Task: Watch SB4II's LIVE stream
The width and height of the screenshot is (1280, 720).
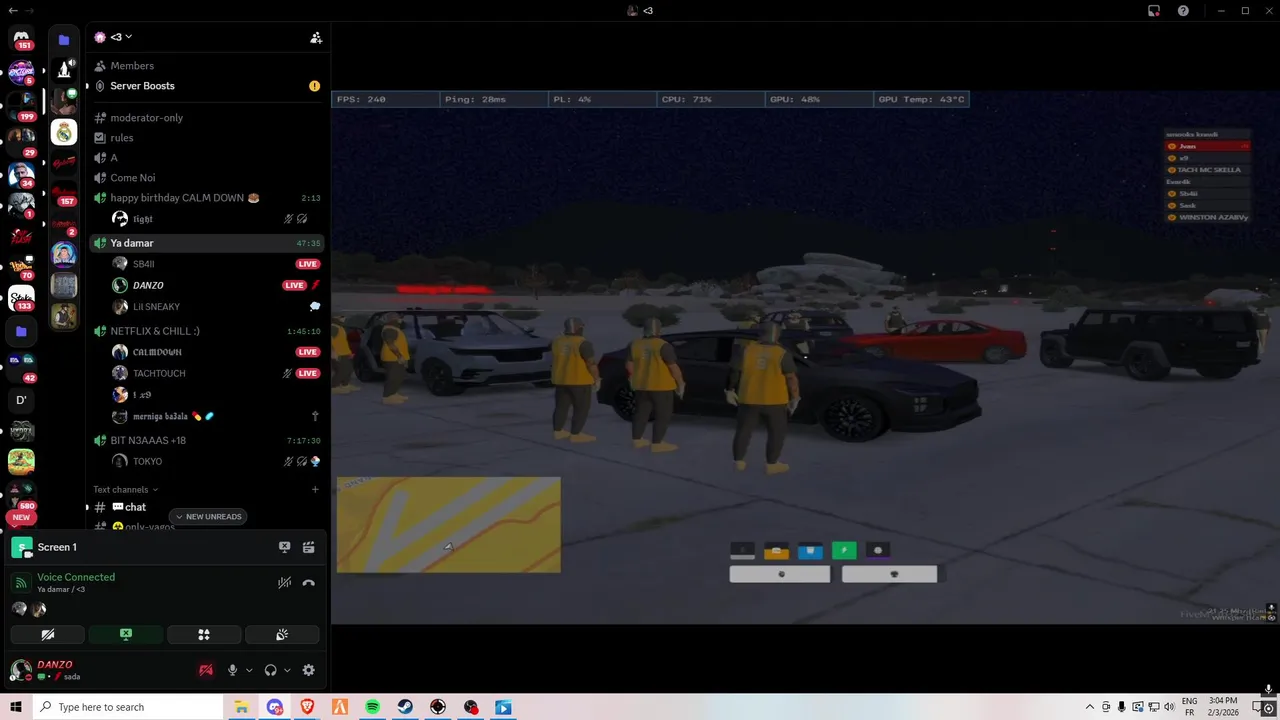Action: pyautogui.click(x=307, y=264)
